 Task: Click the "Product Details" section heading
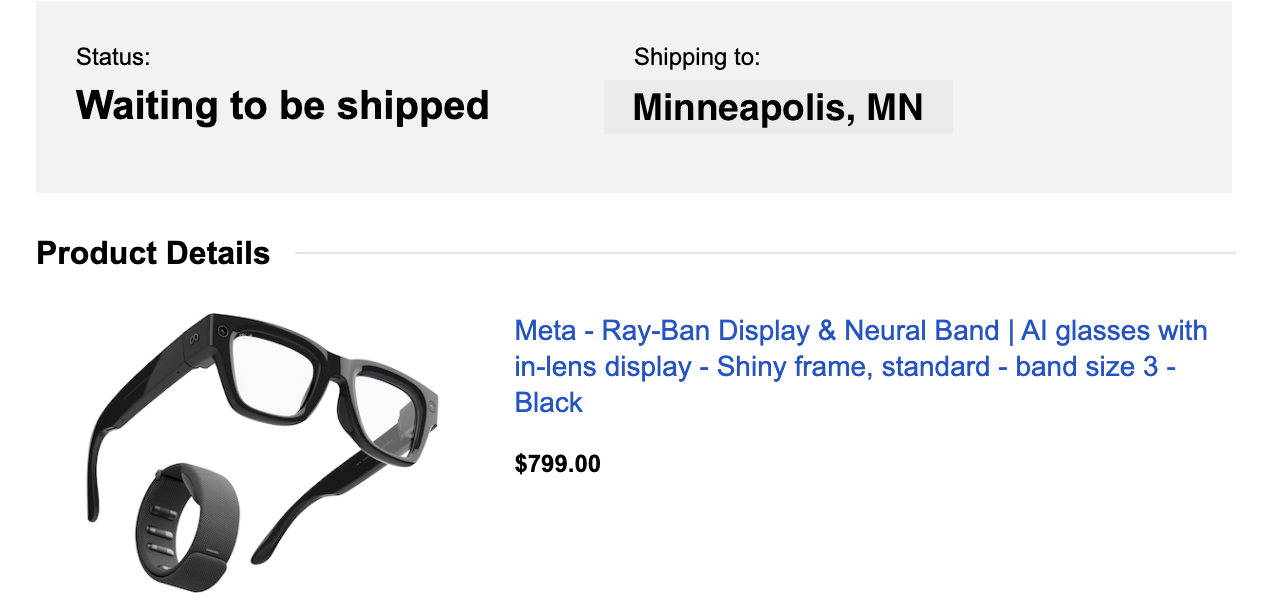point(153,253)
